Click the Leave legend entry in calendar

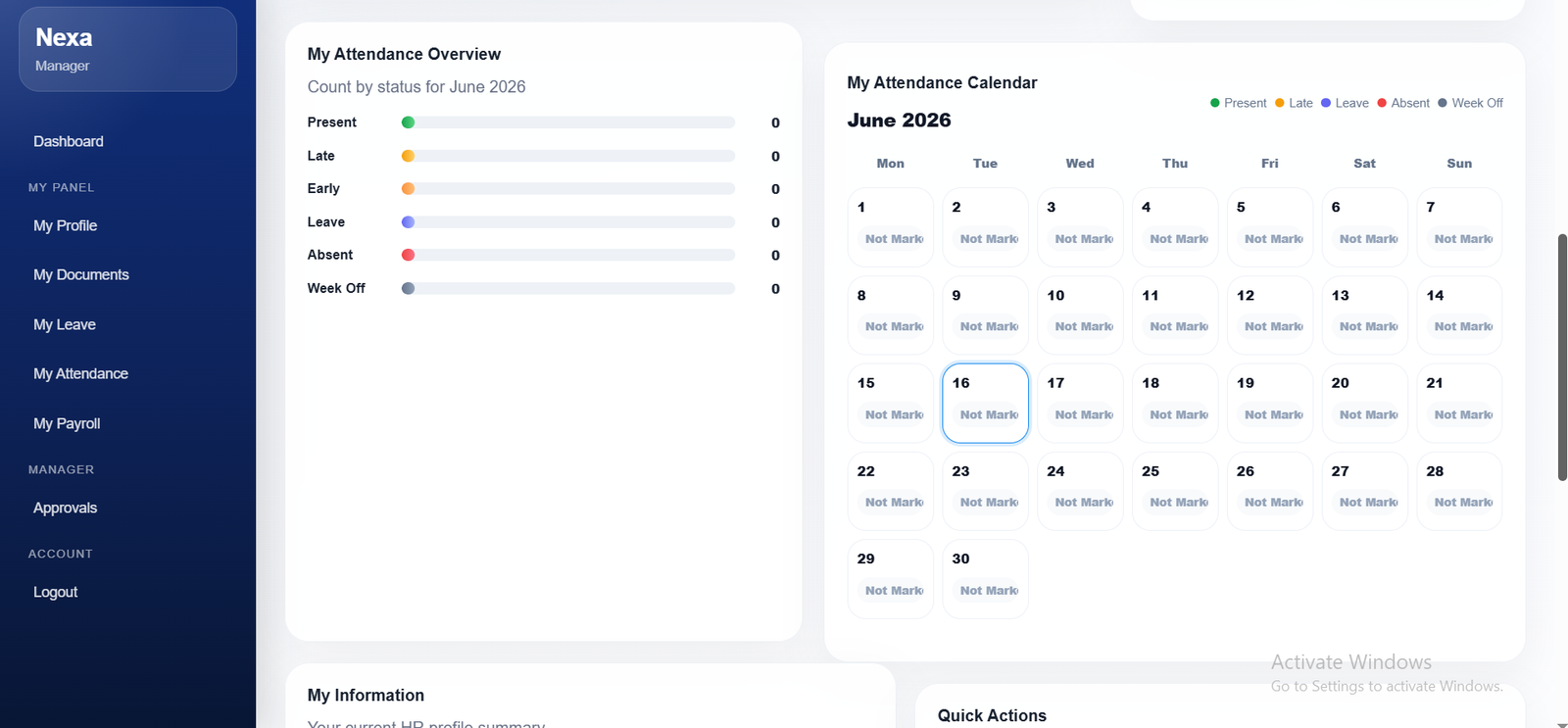point(1345,103)
